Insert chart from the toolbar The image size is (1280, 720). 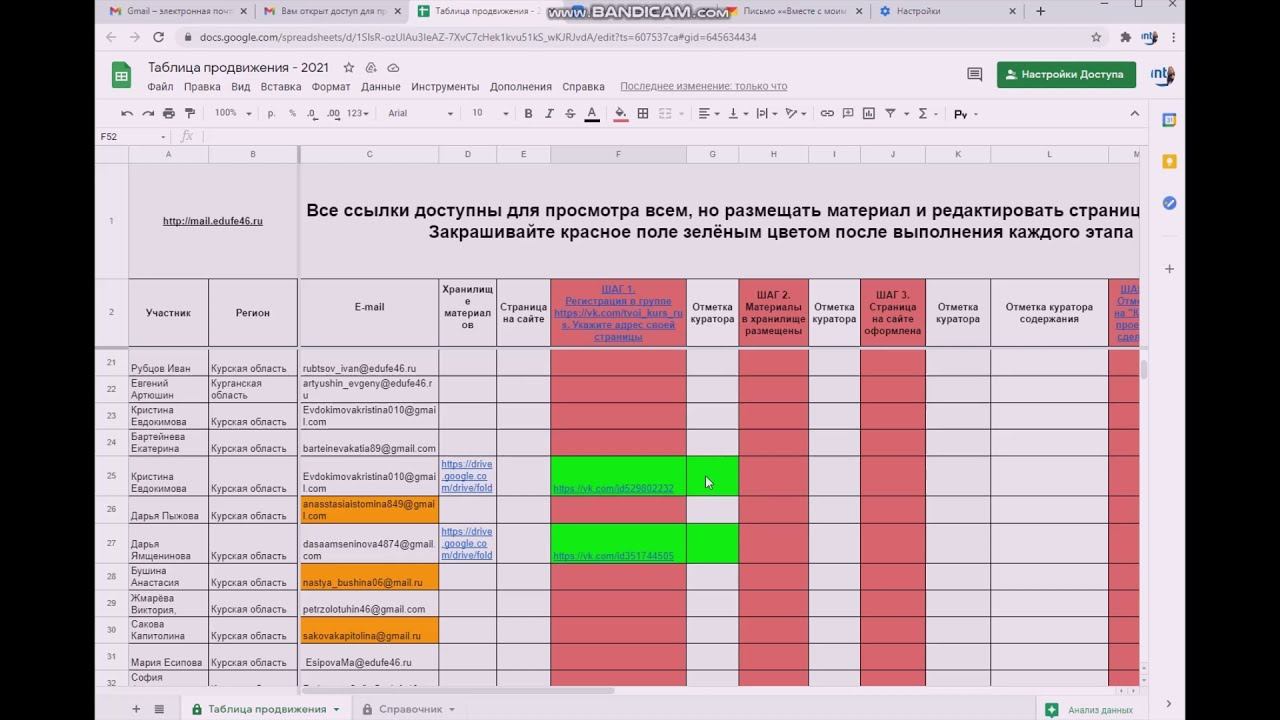click(x=868, y=114)
